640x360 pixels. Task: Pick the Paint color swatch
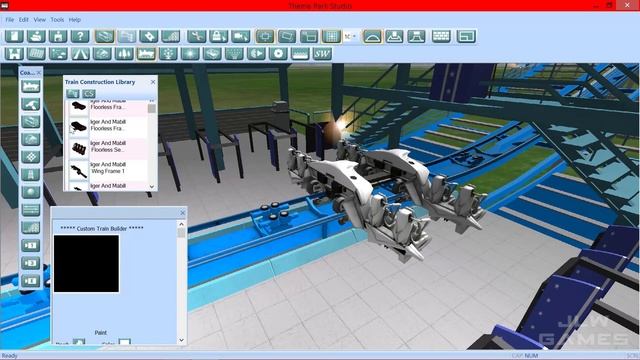(124, 342)
